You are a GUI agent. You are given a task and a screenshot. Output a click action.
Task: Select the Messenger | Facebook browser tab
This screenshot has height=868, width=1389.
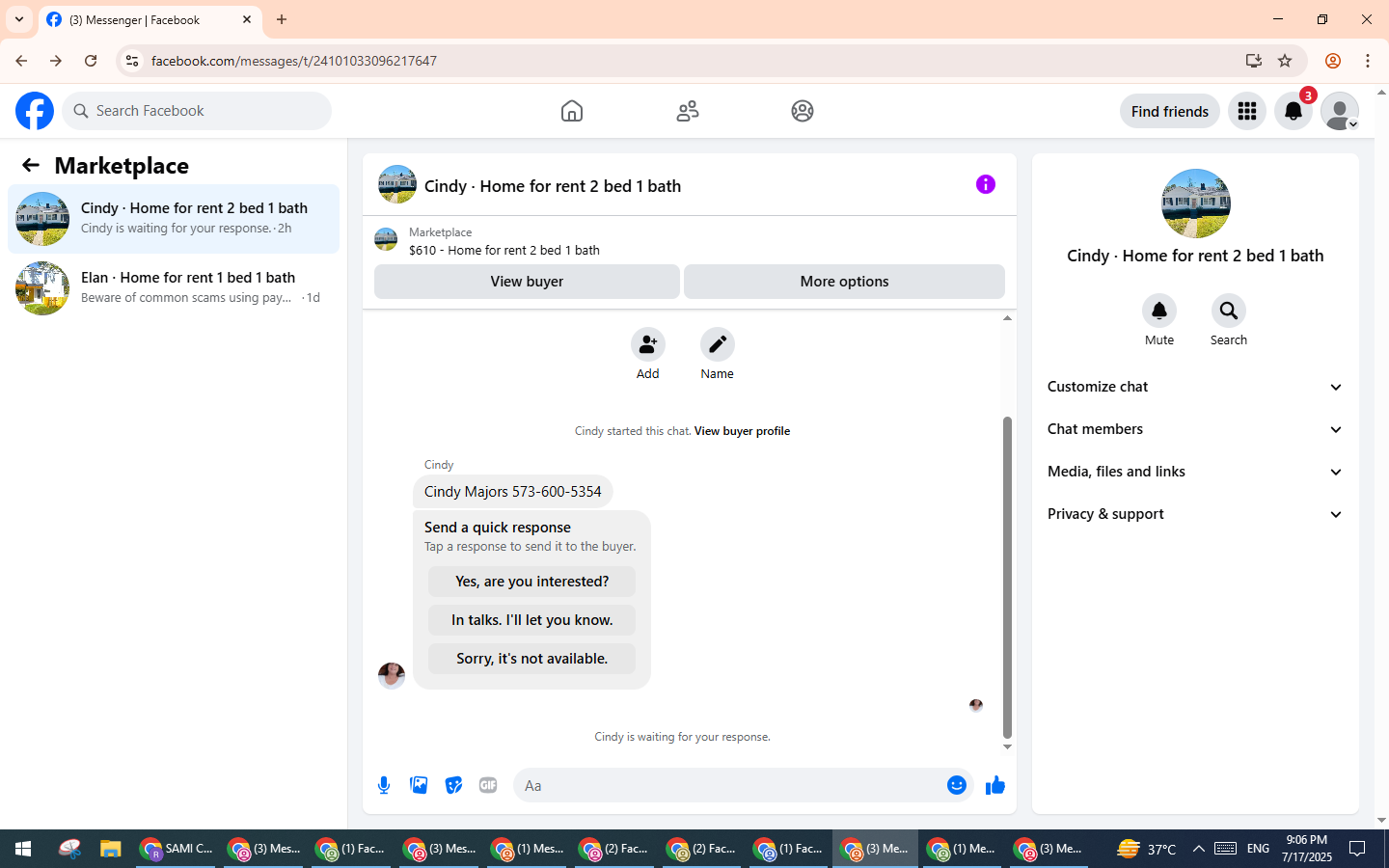(150, 19)
